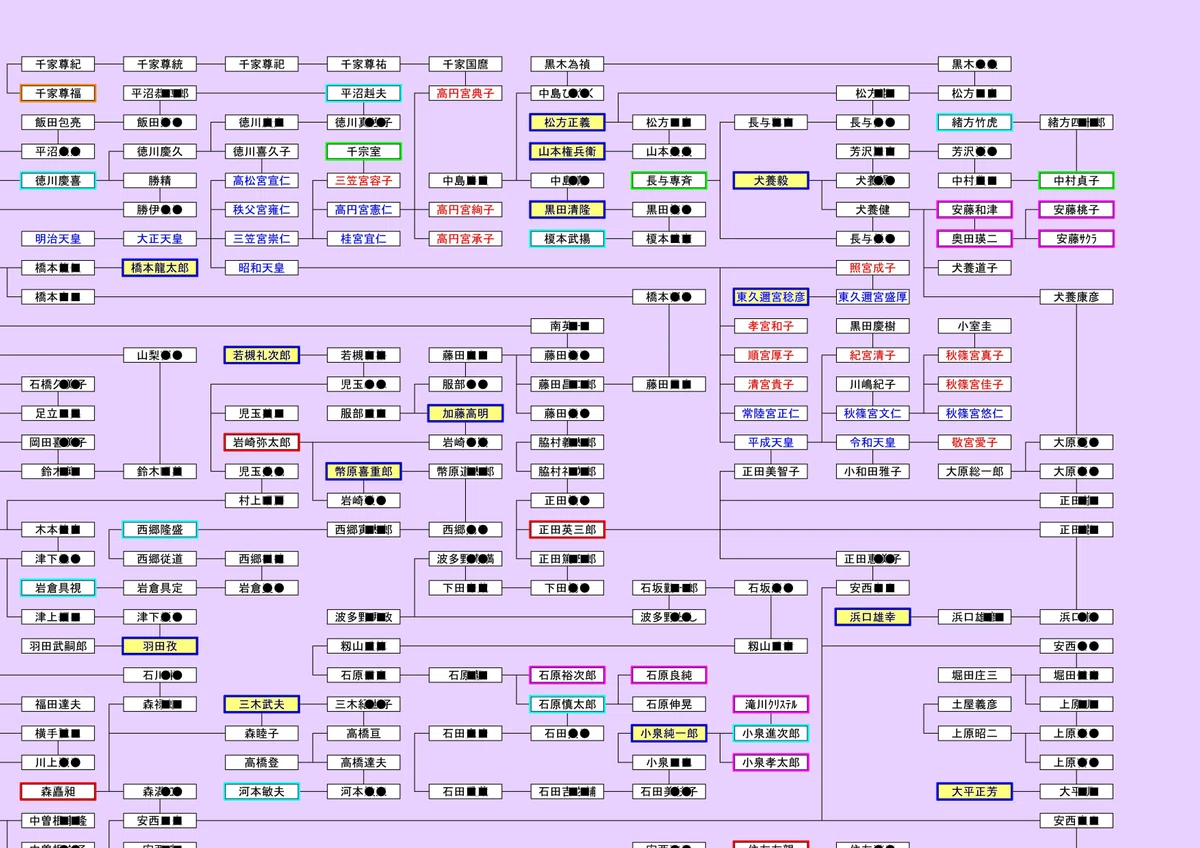This screenshot has width=1200, height=848.
Task: Select the 榎本武揚 node
Action: point(568,239)
